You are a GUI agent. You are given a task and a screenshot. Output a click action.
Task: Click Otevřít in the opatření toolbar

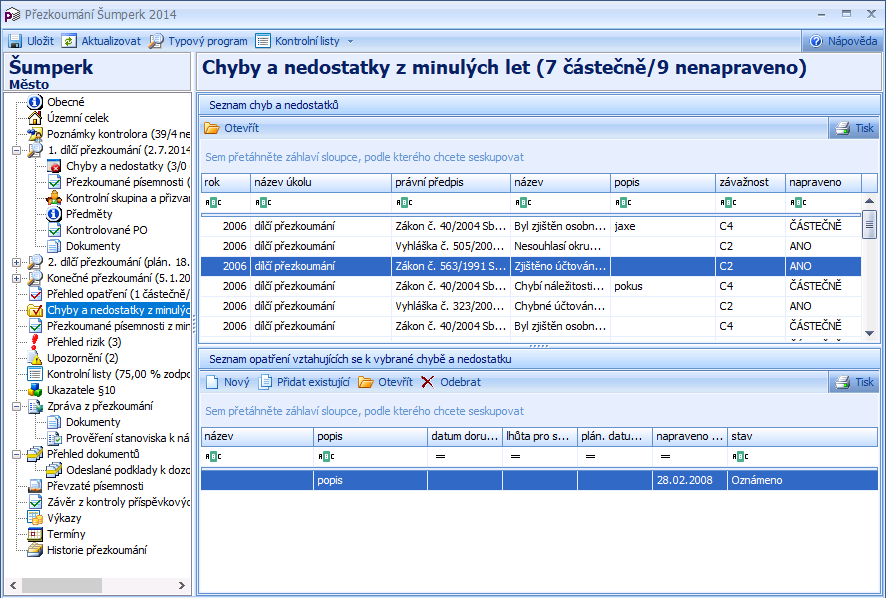(385, 382)
